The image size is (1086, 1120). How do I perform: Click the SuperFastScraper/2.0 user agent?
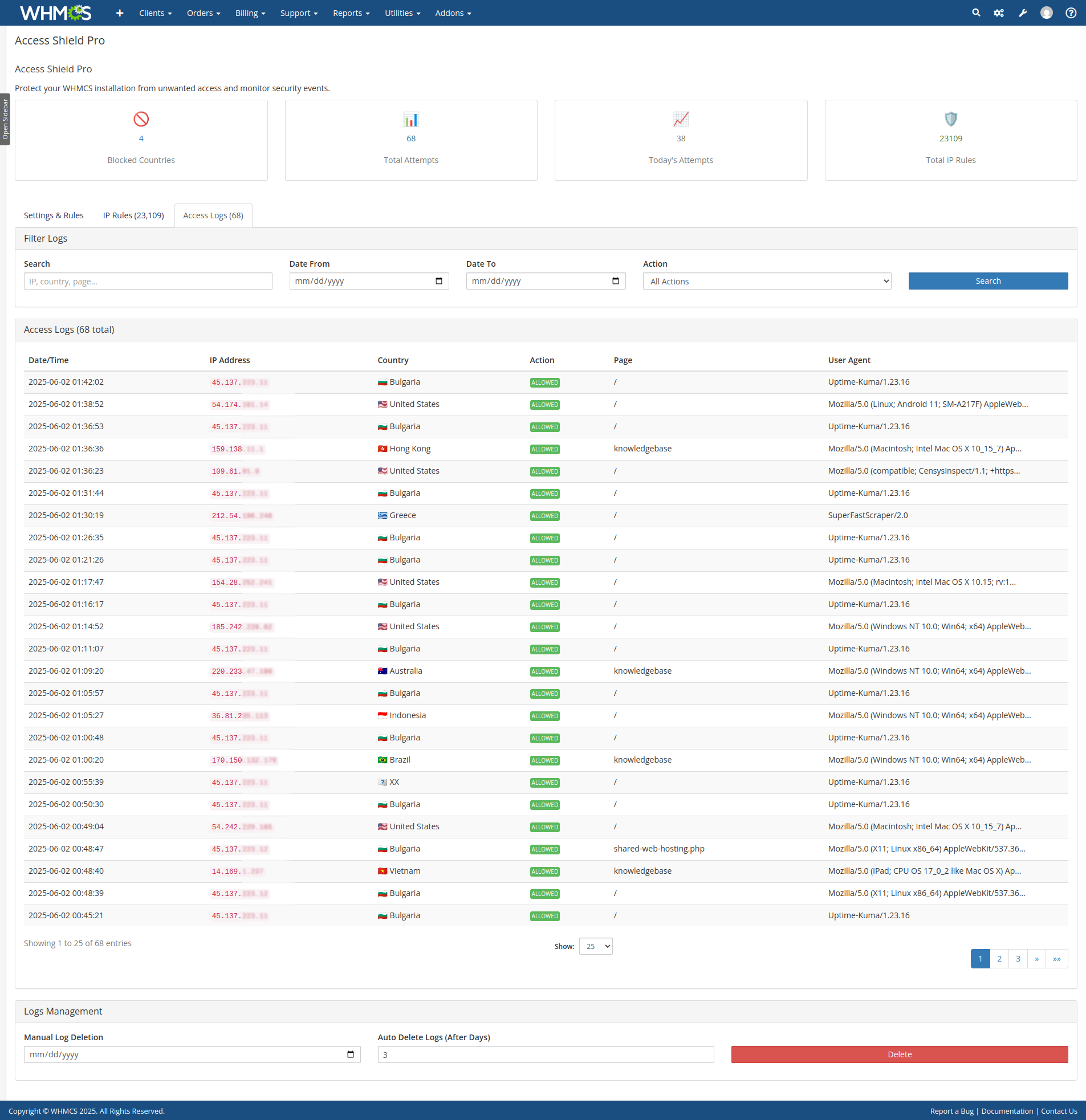(x=868, y=515)
